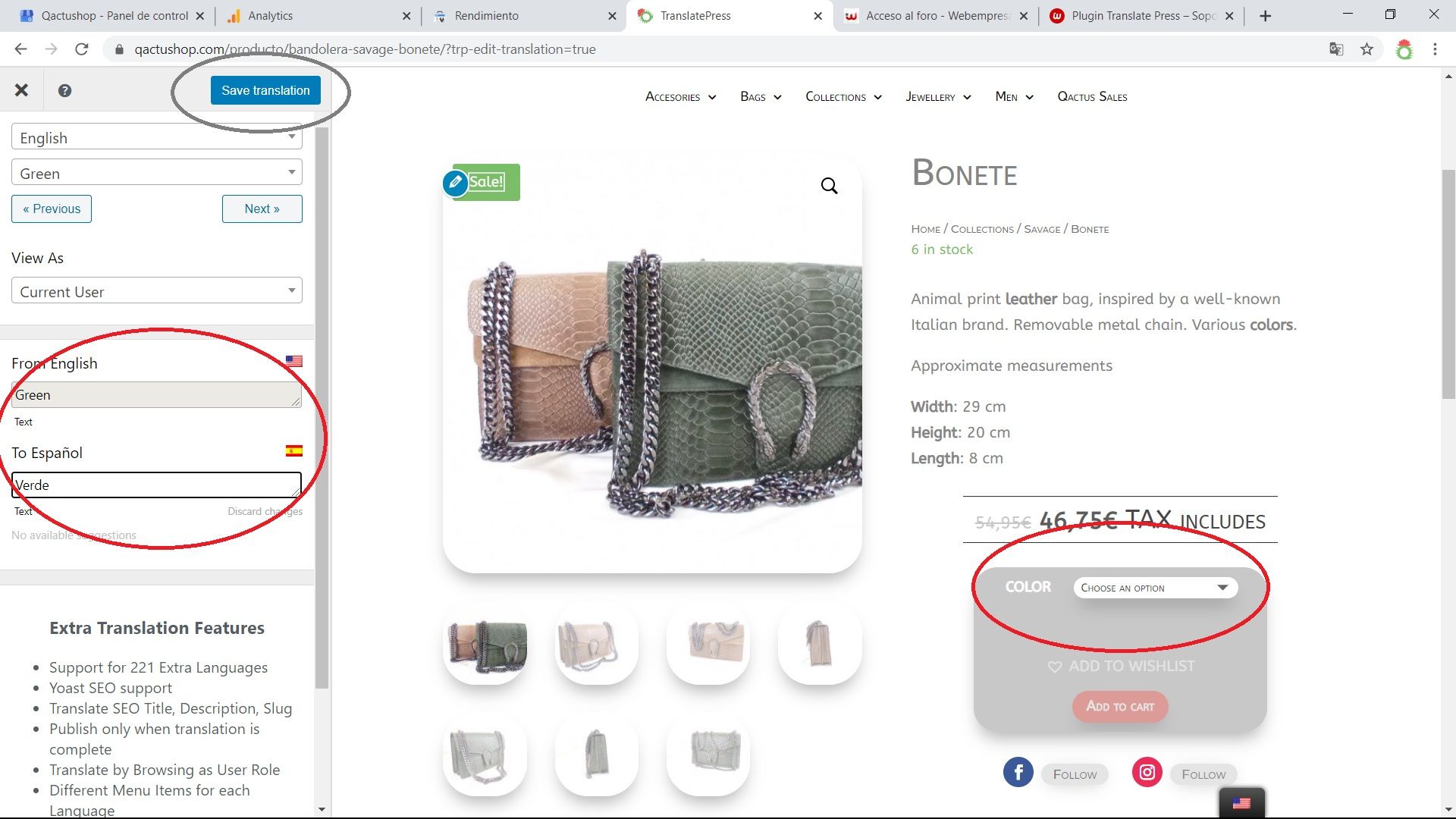This screenshot has width=1456, height=819.
Task: Select the fourth thumbnail showing side view
Action: click(820, 645)
